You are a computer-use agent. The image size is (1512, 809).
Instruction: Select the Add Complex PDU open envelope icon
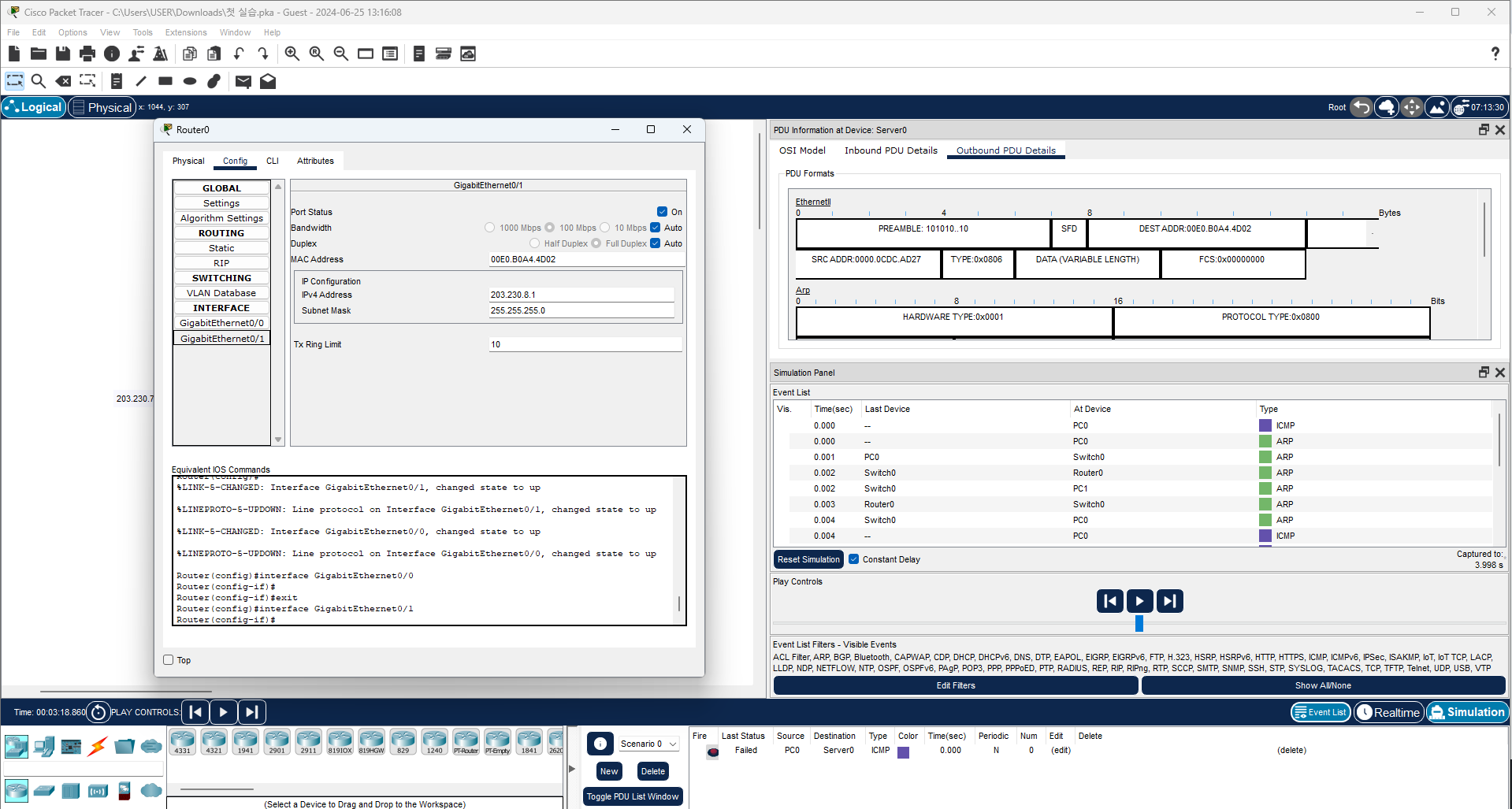pos(268,81)
